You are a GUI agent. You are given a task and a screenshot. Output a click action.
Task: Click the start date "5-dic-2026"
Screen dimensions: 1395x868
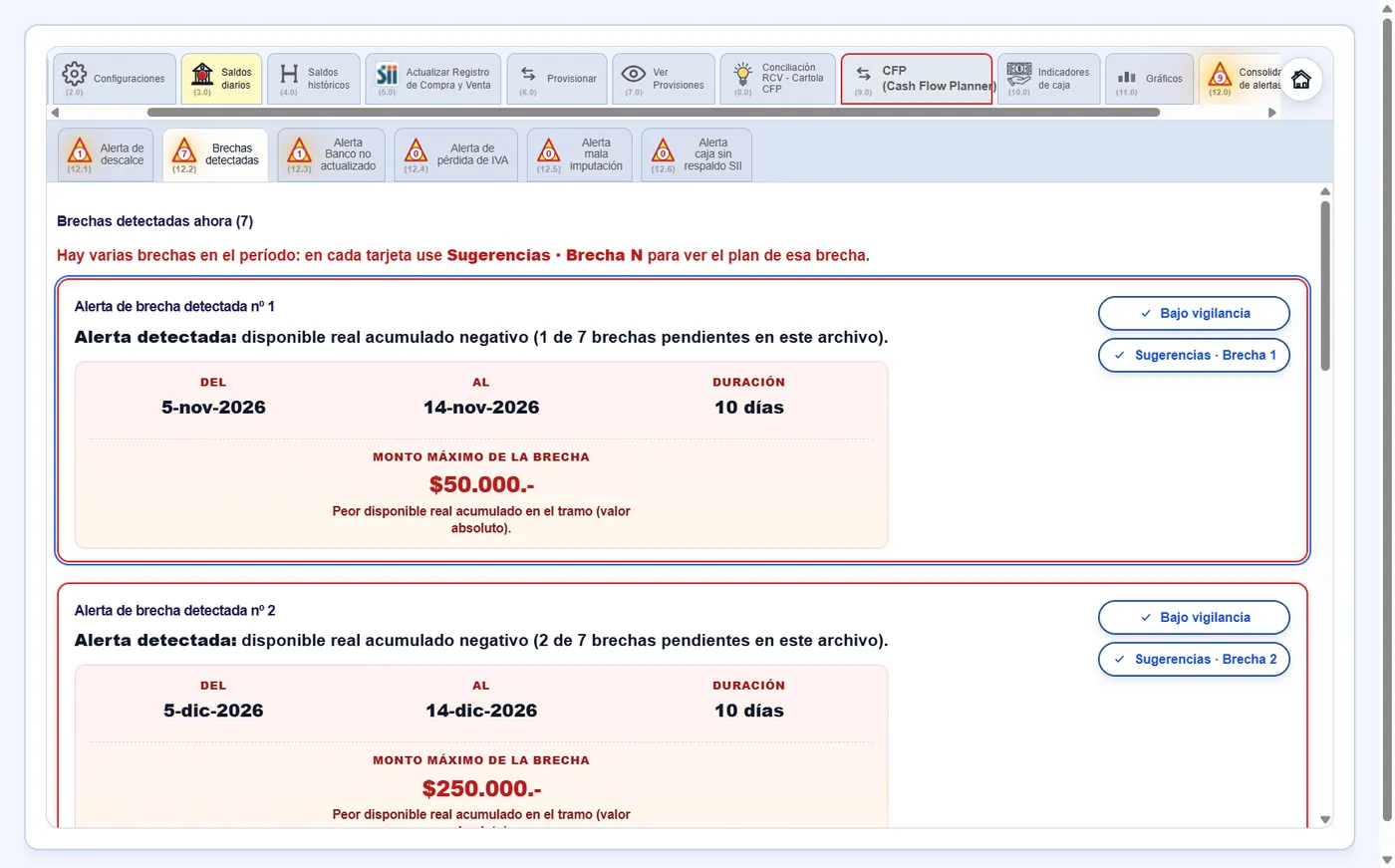tap(213, 711)
